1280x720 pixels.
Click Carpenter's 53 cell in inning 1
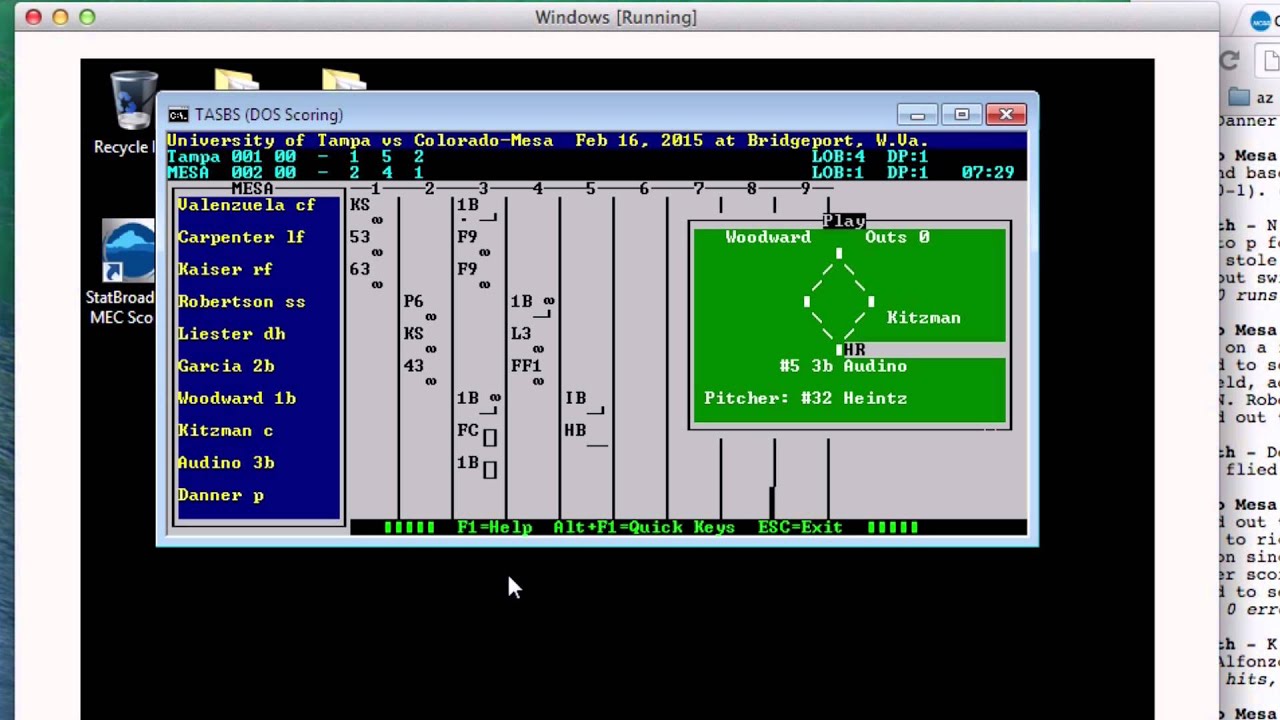point(360,237)
